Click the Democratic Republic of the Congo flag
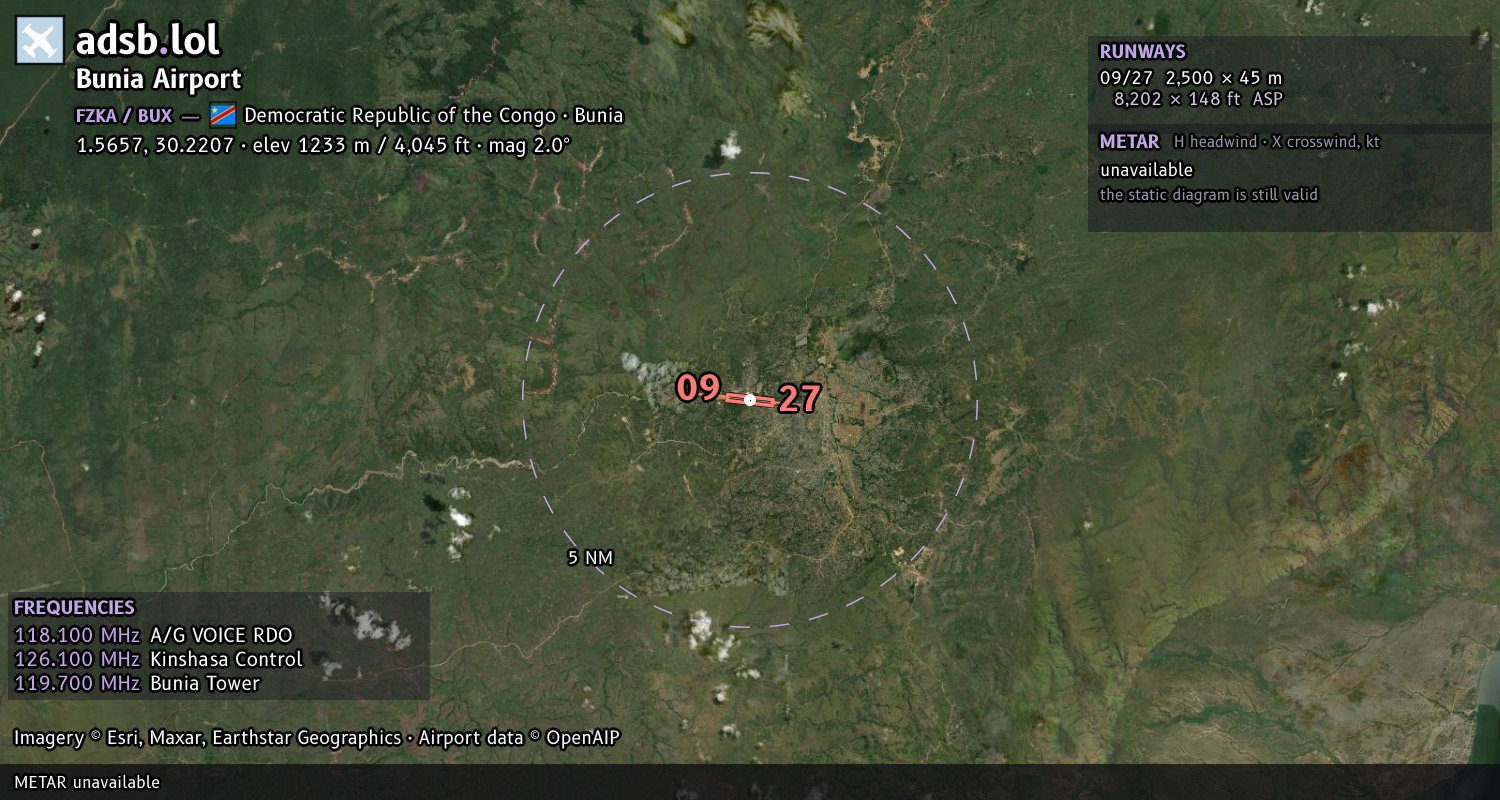This screenshot has width=1500, height=800. pyautogui.click(x=222, y=115)
